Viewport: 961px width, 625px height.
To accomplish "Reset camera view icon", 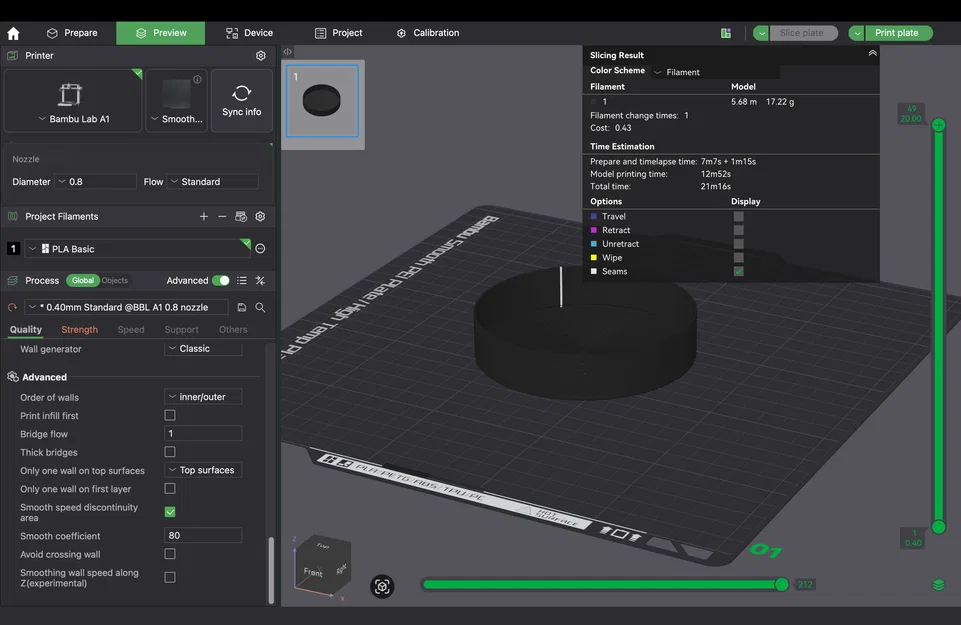I will tap(382, 586).
